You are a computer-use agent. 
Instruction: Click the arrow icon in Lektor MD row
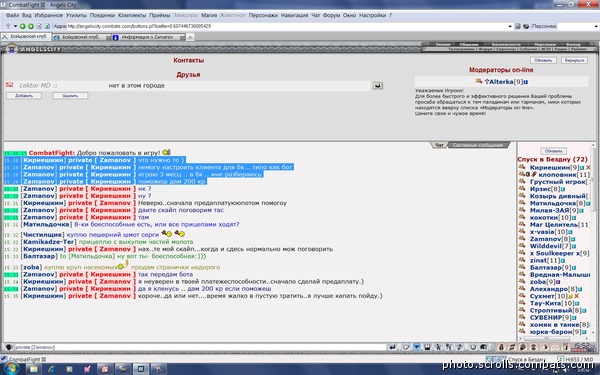(x=377, y=86)
